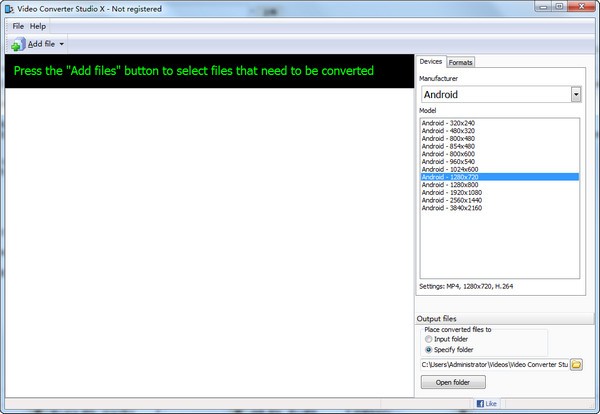Switch to the Formats tab
Screen dimensions: 600x414
[x=461, y=62]
